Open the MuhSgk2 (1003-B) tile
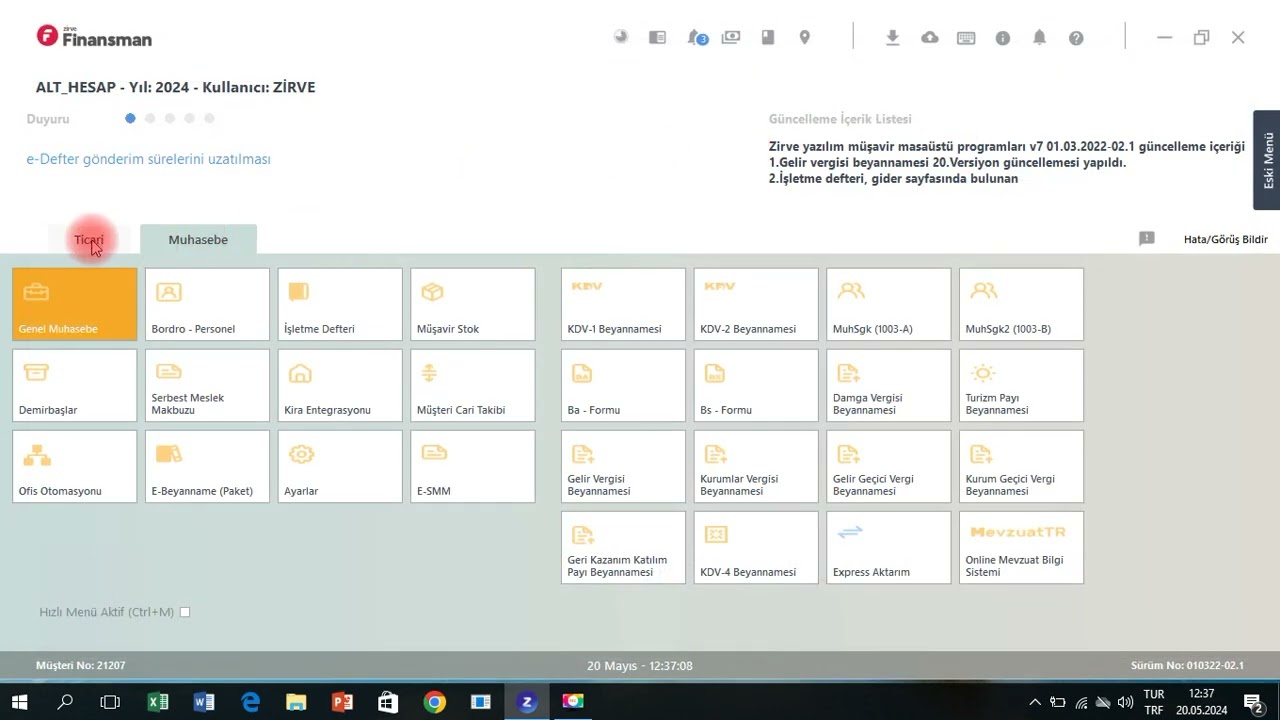This screenshot has width=1280, height=720. [x=1021, y=304]
